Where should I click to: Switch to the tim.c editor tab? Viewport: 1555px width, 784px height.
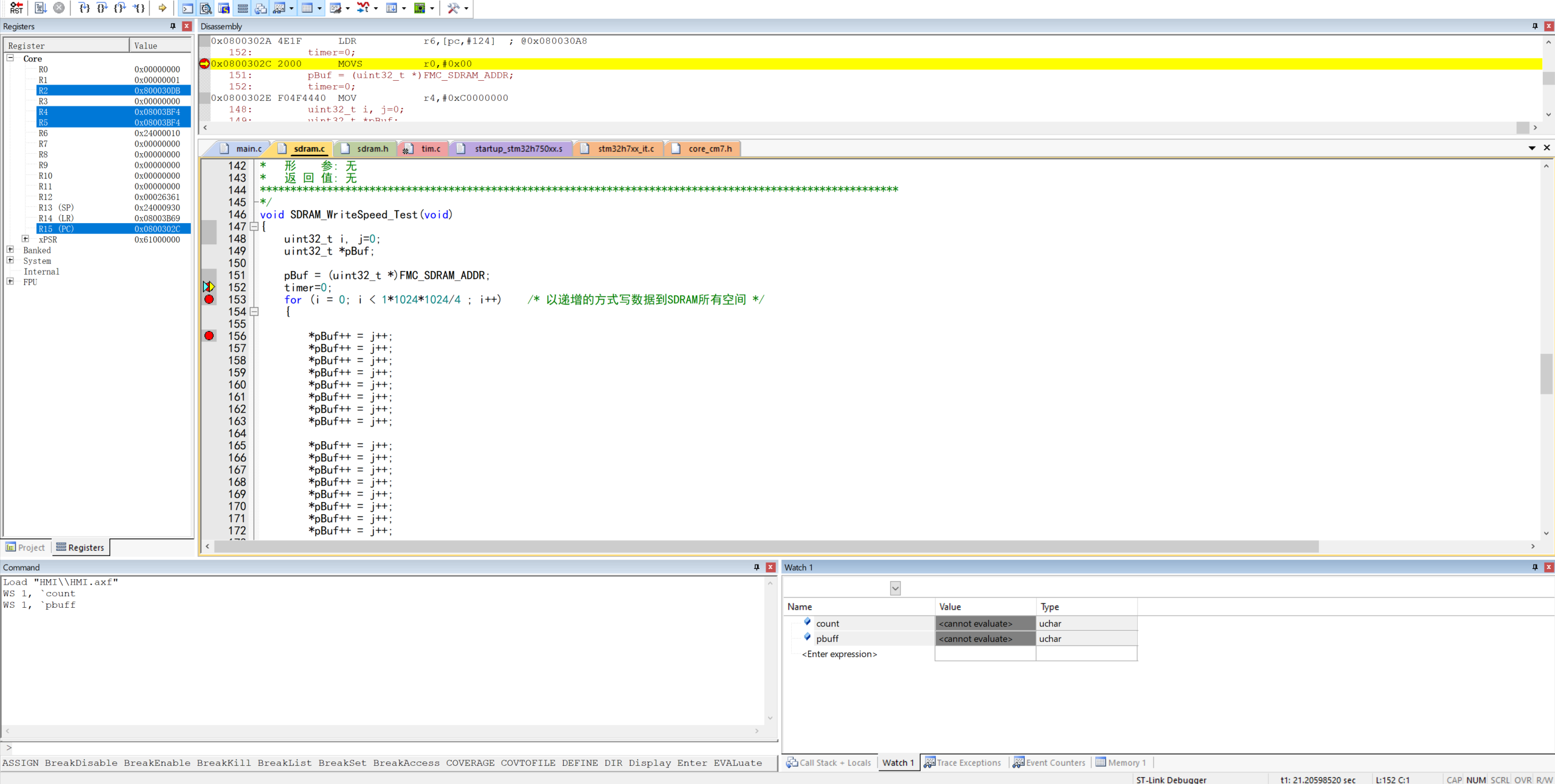point(424,148)
